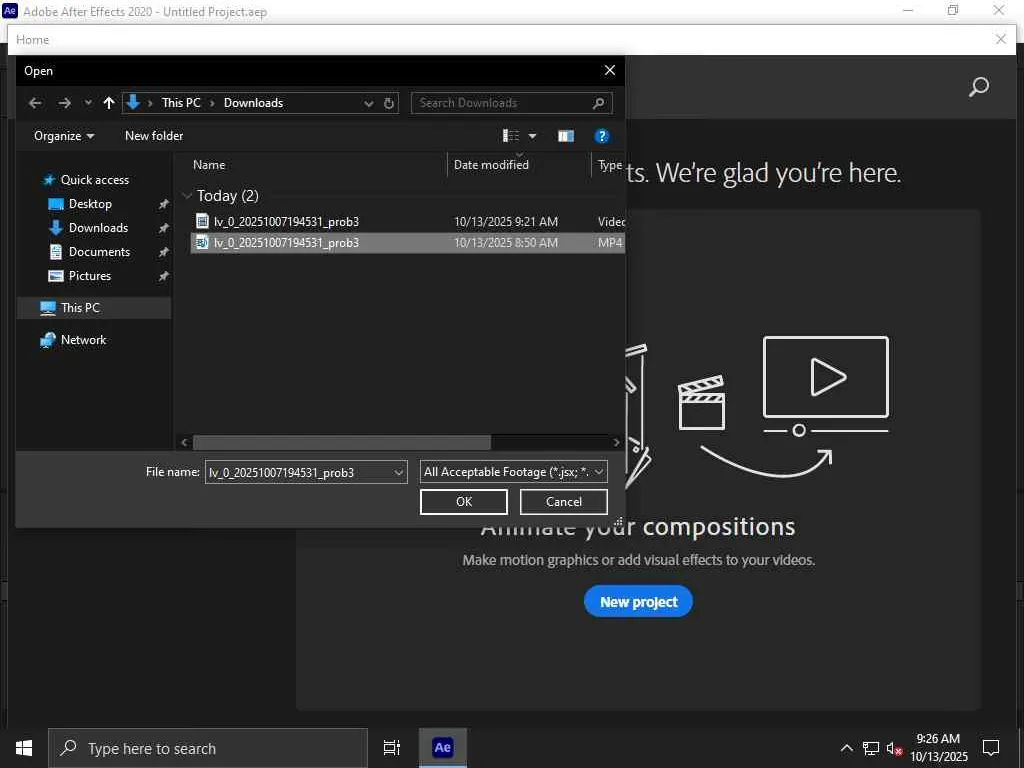Screen dimensions: 1024x768
Task: Click the muted volume tray icon
Action: (x=894, y=748)
